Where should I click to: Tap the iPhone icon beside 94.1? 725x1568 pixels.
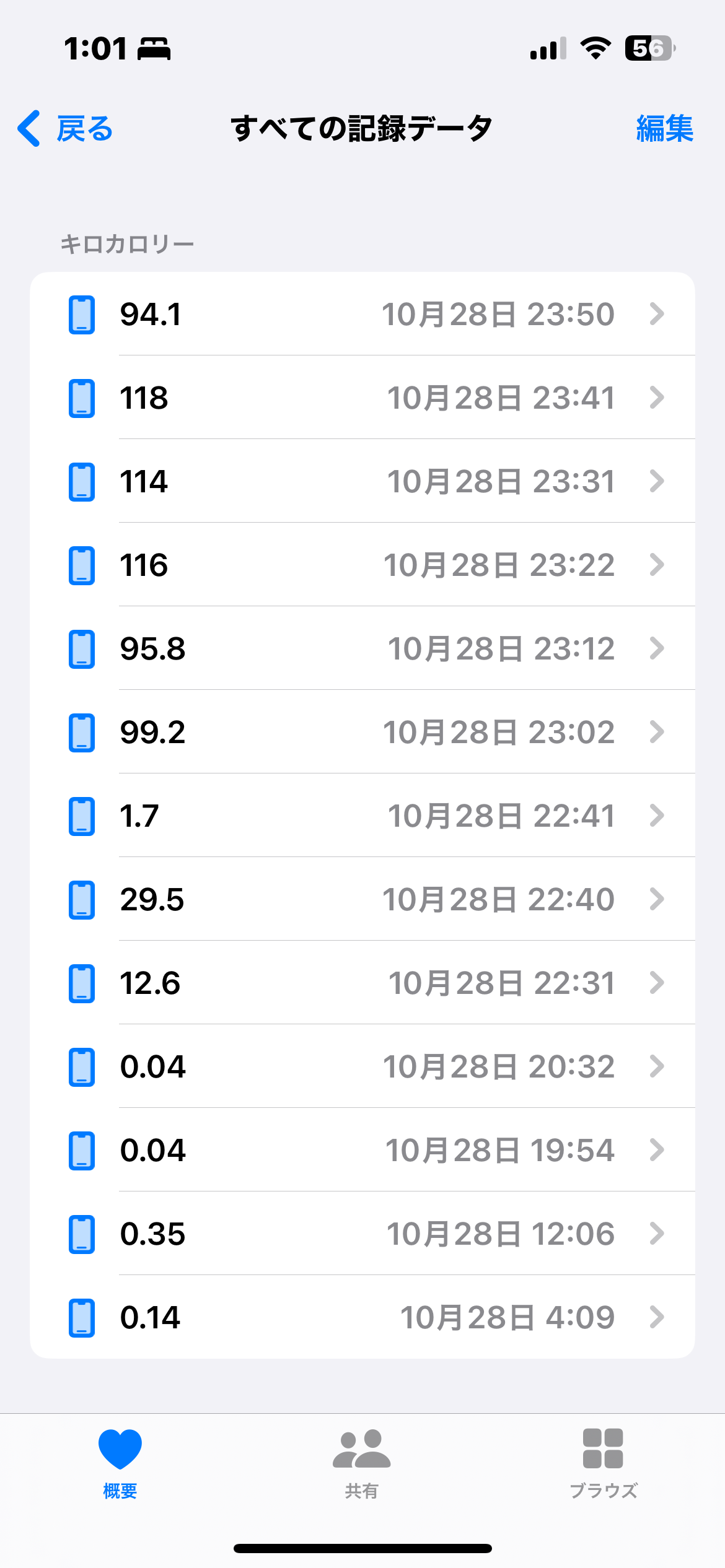coord(81,315)
